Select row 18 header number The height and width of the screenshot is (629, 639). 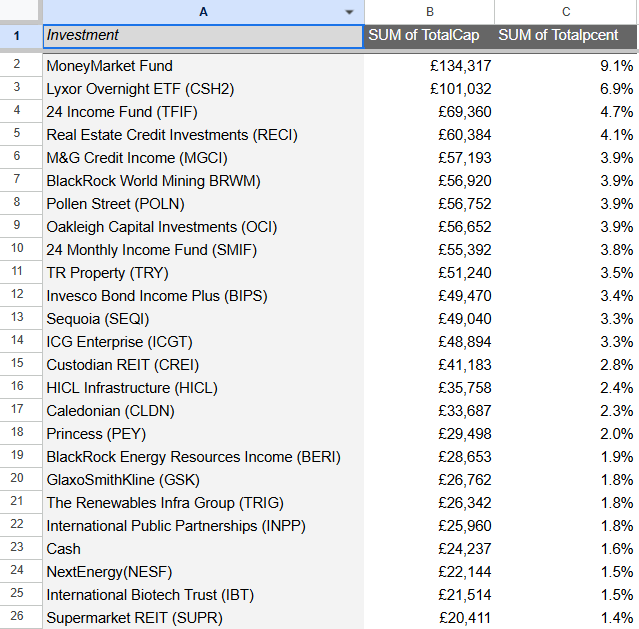[x=21, y=432]
